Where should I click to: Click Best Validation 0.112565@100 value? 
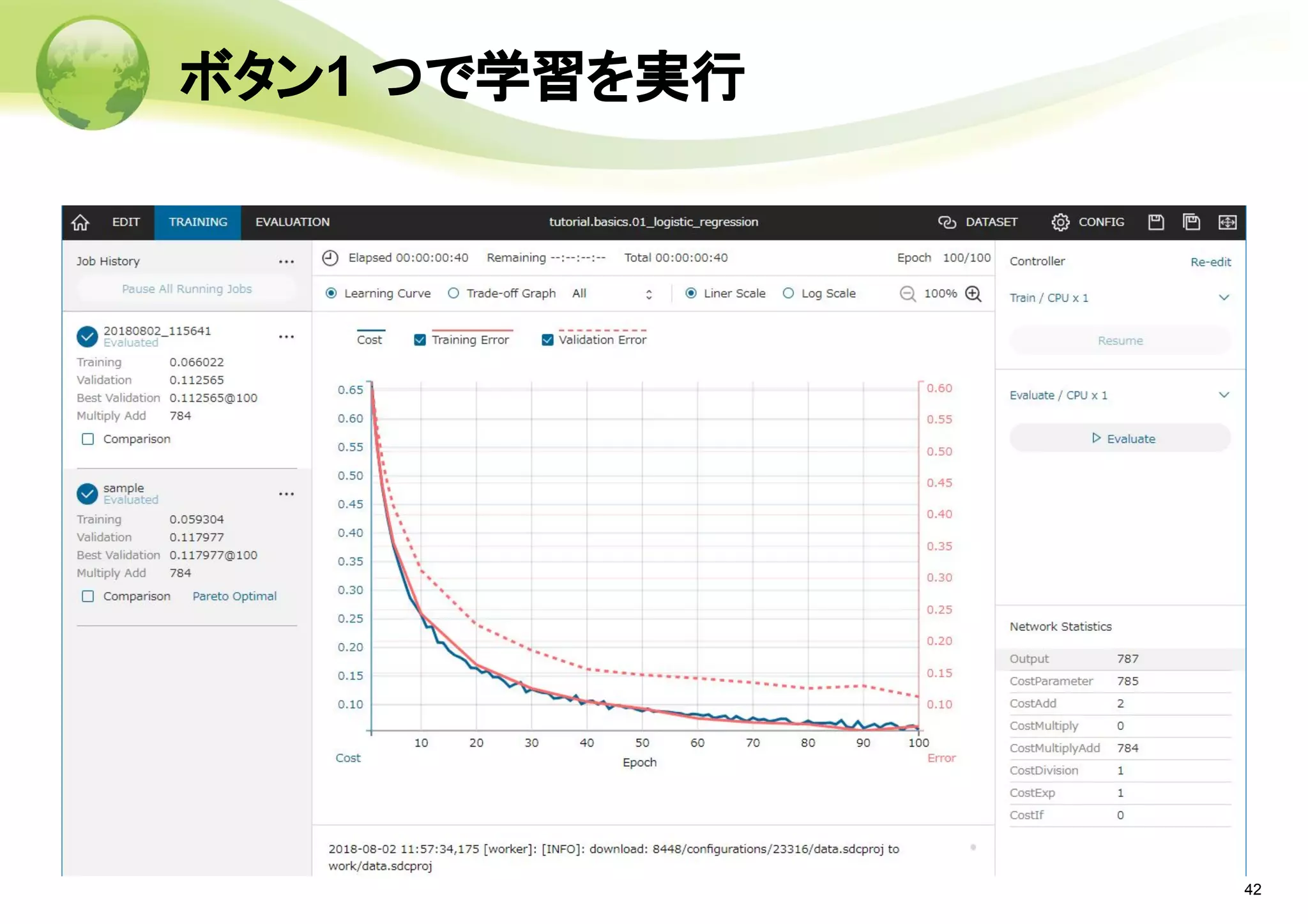(x=213, y=398)
